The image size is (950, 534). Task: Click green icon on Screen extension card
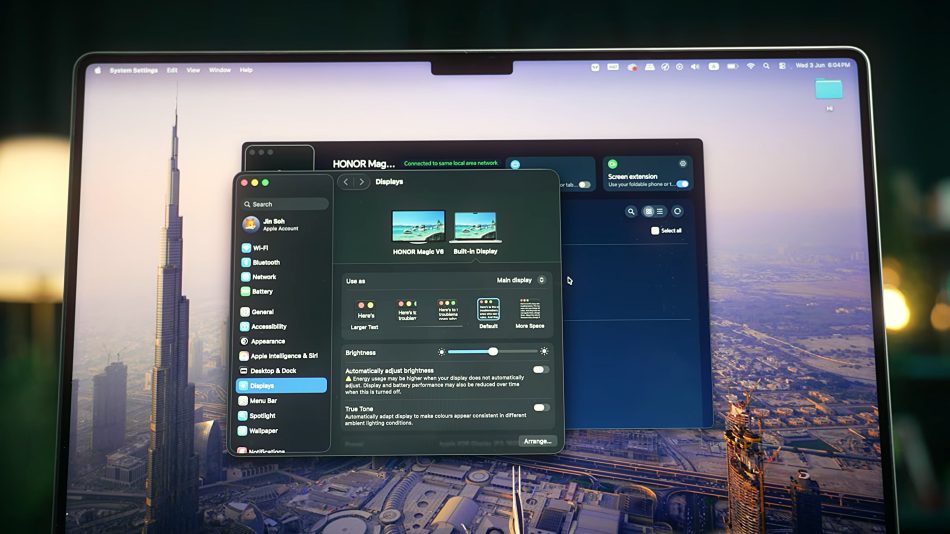click(x=613, y=164)
